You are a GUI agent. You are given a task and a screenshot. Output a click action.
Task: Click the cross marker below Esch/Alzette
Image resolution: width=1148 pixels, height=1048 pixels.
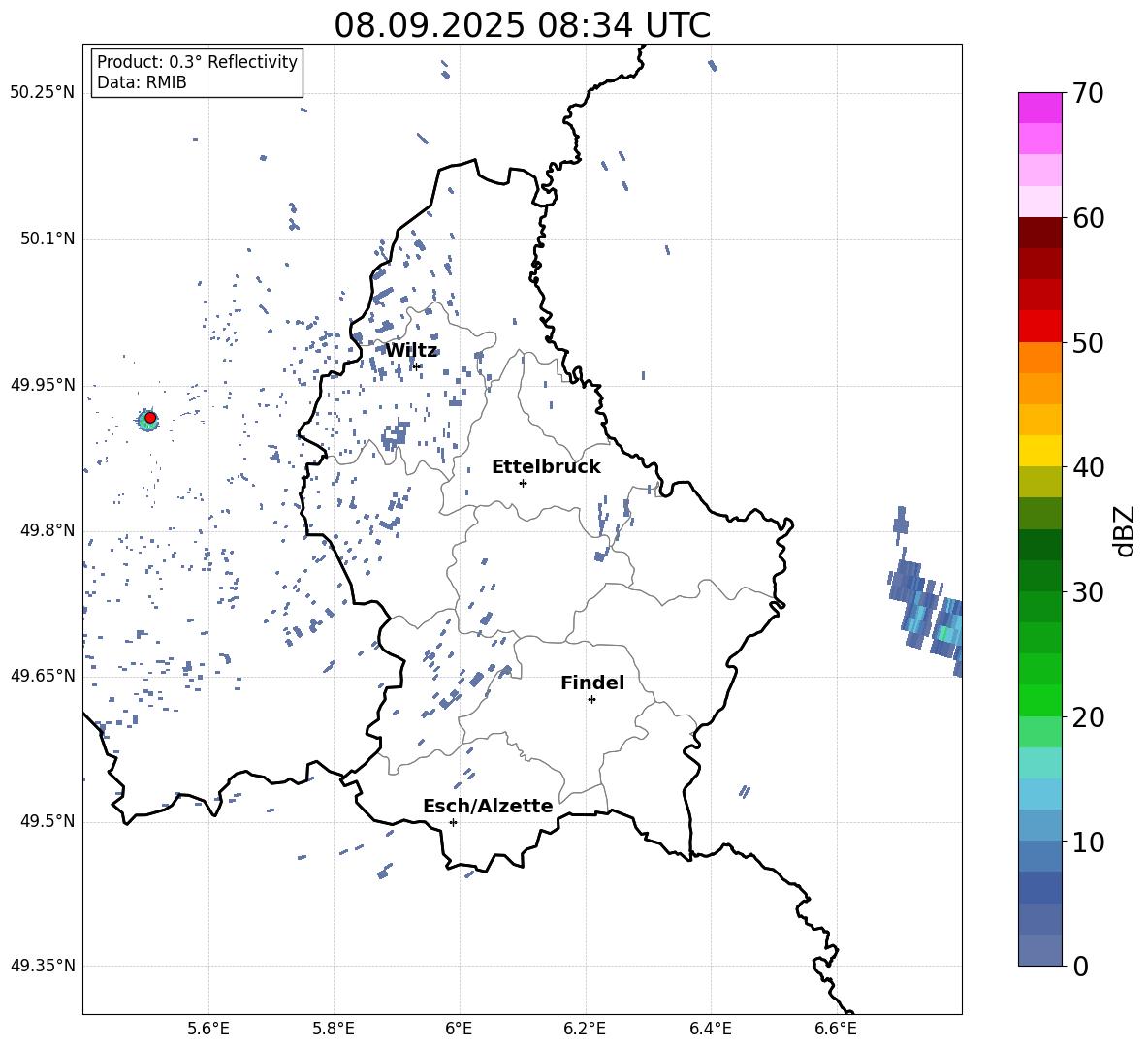(453, 822)
